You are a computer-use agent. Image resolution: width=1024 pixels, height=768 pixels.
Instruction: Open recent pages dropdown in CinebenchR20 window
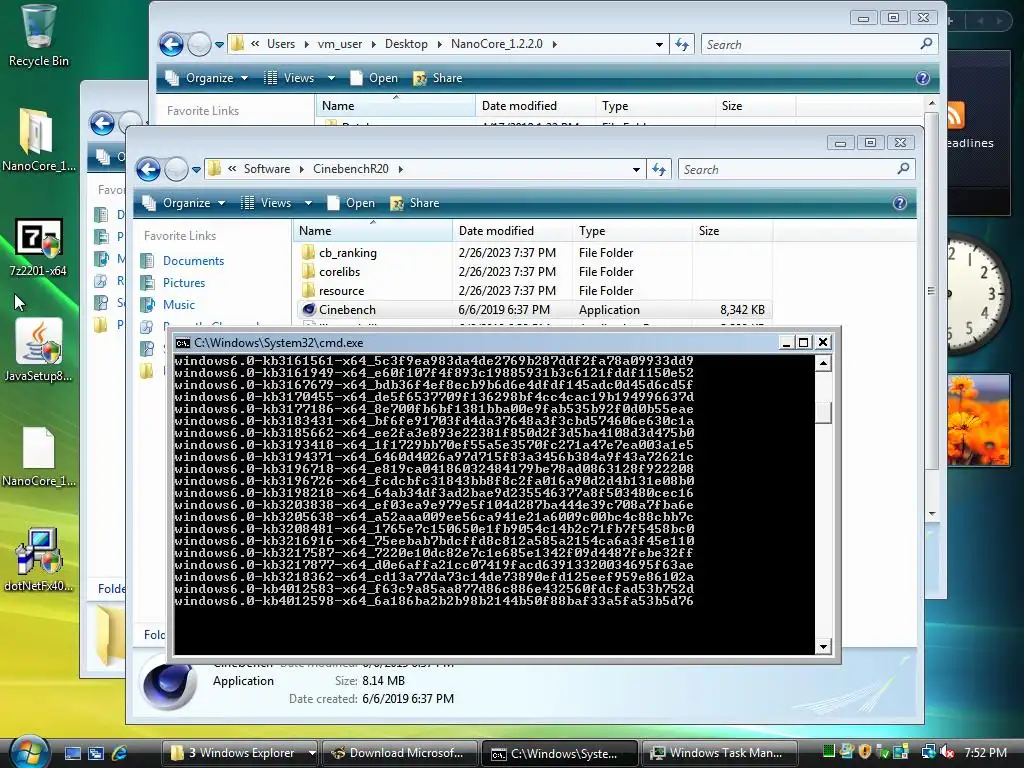(197, 170)
